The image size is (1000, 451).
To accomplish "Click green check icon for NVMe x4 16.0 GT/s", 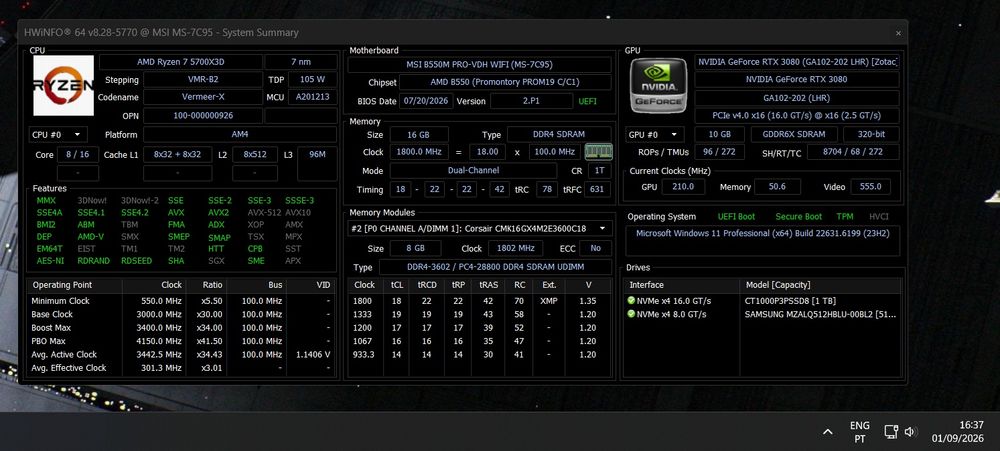I will pyautogui.click(x=631, y=300).
